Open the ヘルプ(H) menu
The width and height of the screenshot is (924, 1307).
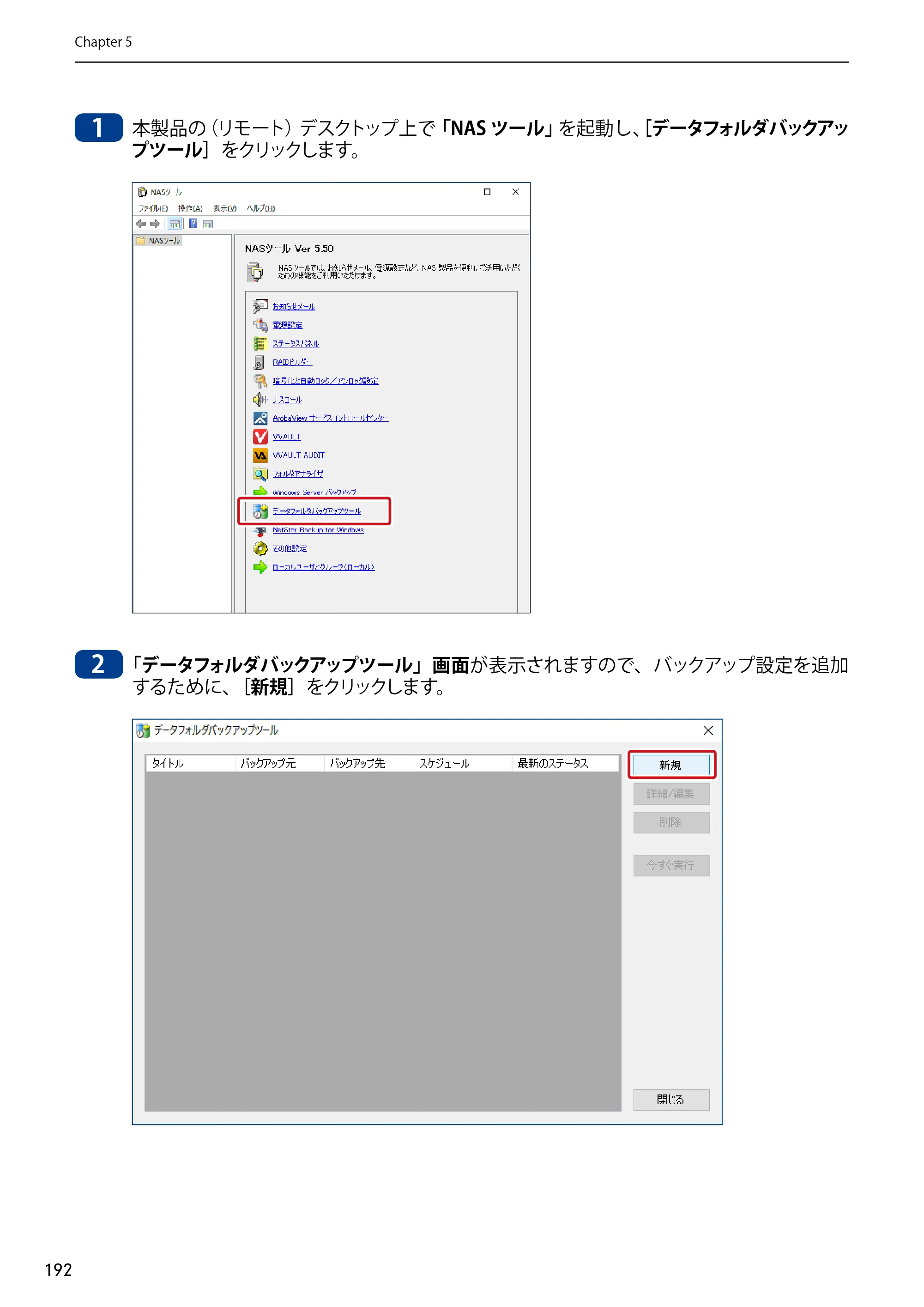pyautogui.click(x=261, y=208)
